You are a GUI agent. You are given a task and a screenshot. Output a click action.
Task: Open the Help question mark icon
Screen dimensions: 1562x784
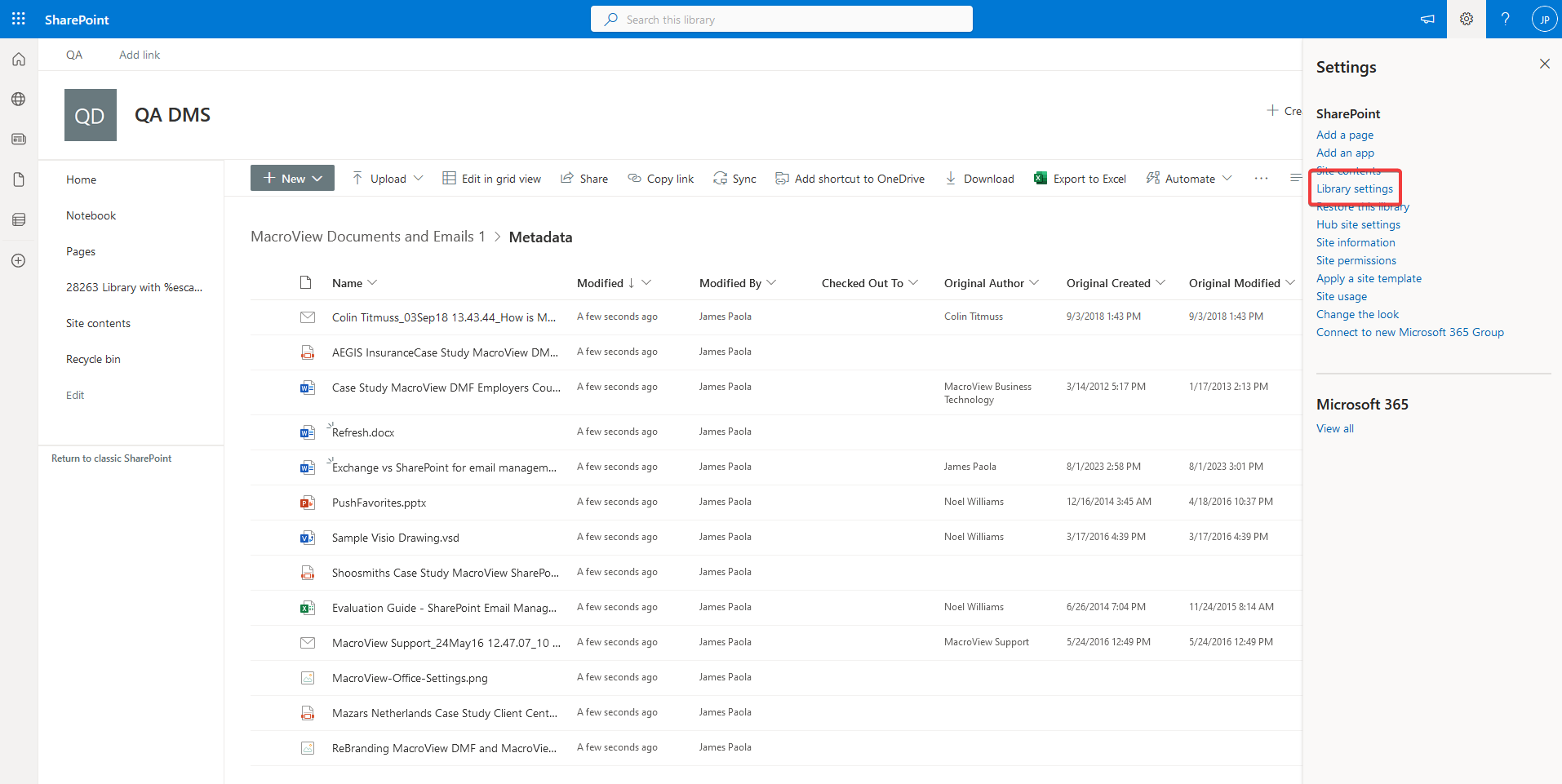(1505, 19)
